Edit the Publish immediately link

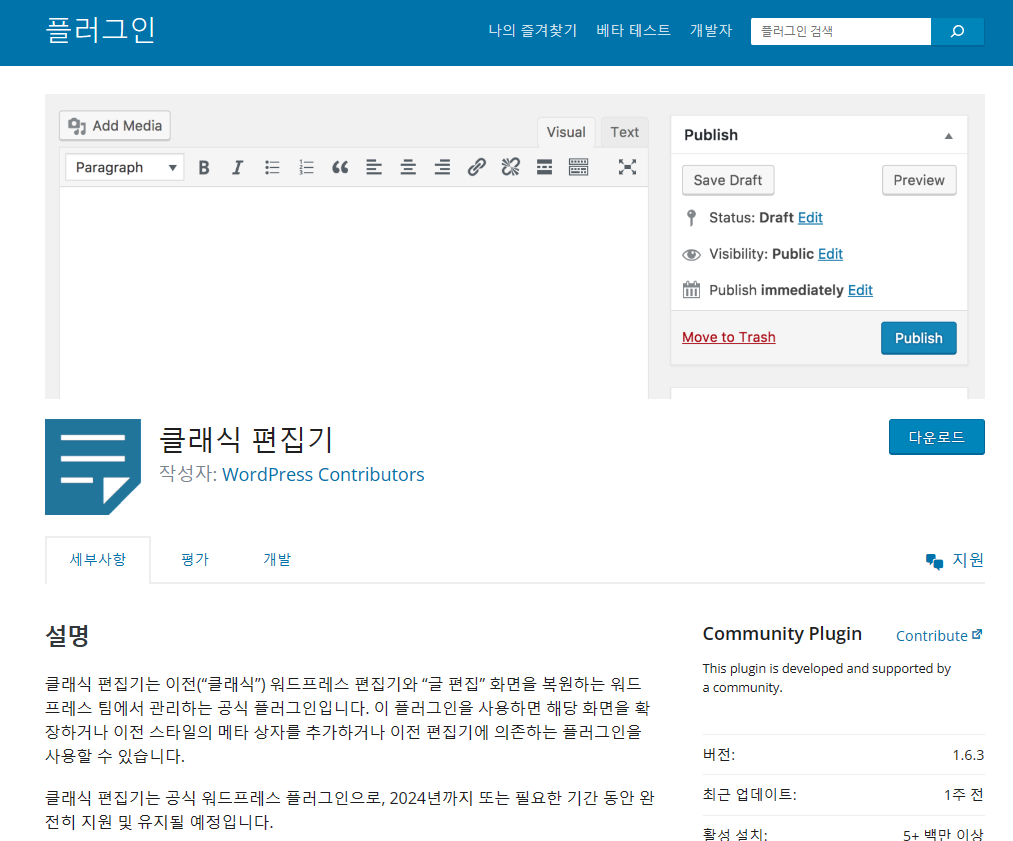(860, 290)
